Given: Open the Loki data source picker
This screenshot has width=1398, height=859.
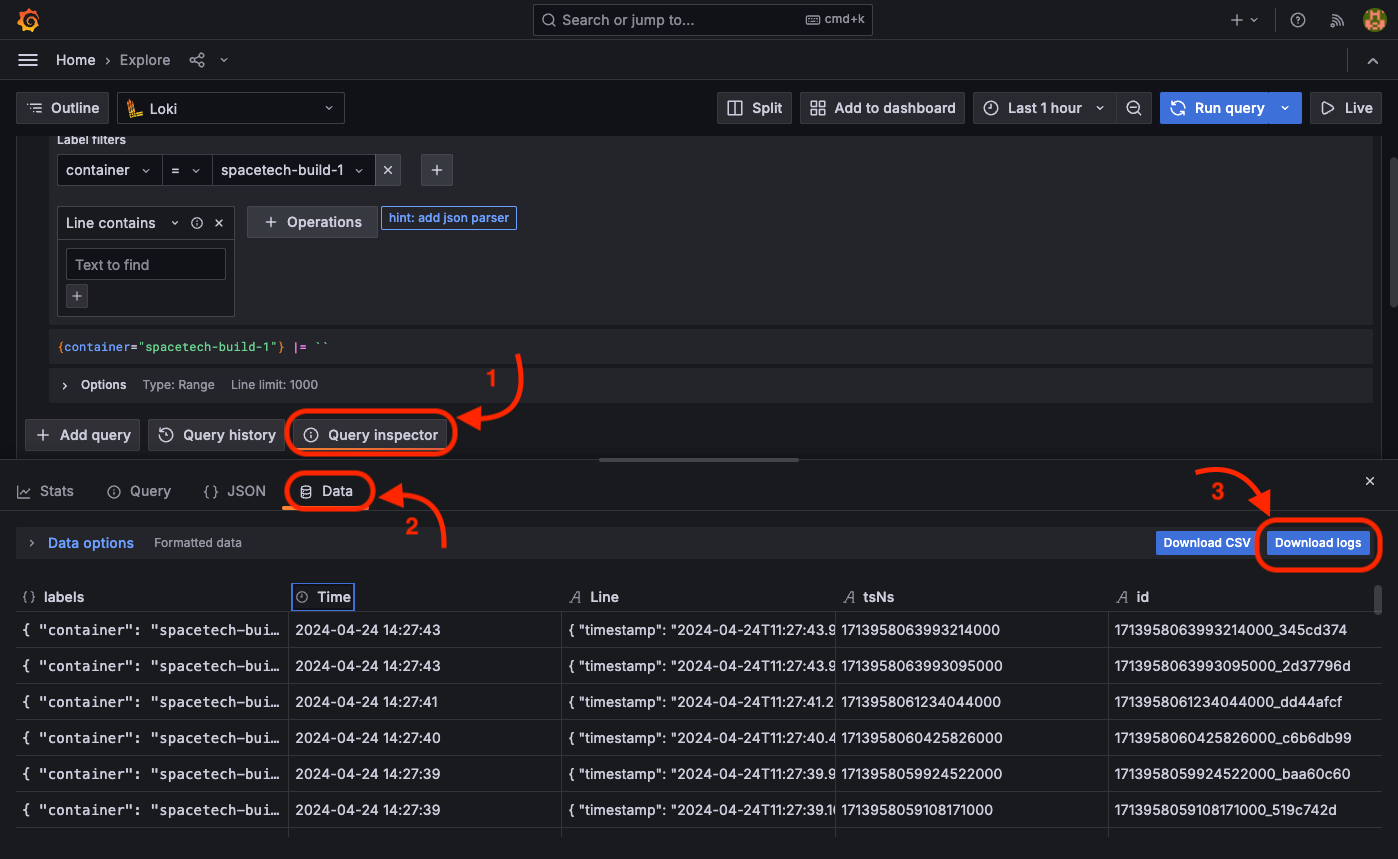Looking at the screenshot, I should [x=231, y=108].
